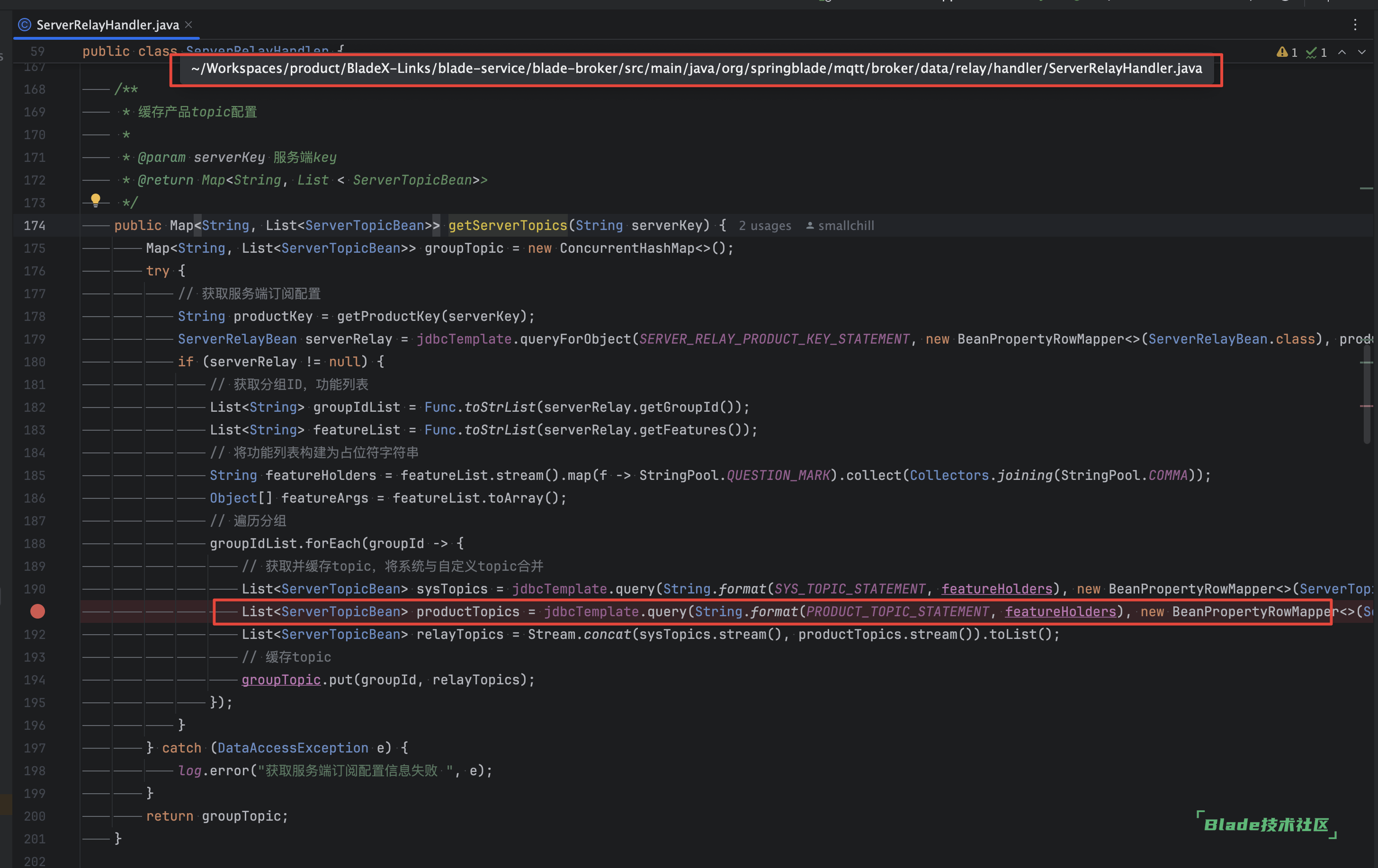The height and width of the screenshot is (868, 1378).
Task: Click 'DataAccessException' in catch clause
Action: [293, 748]
